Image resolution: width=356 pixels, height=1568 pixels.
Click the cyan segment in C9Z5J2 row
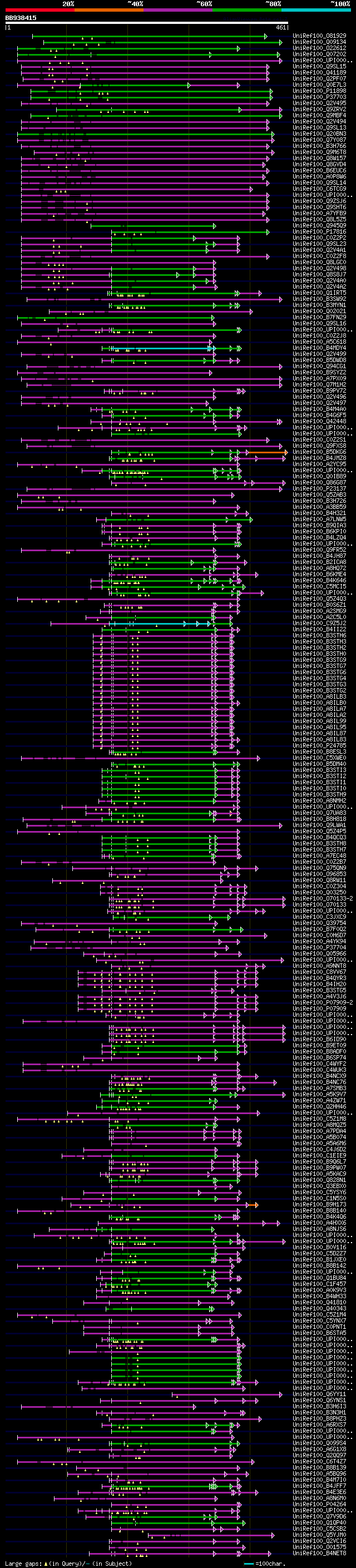point(161,624)
